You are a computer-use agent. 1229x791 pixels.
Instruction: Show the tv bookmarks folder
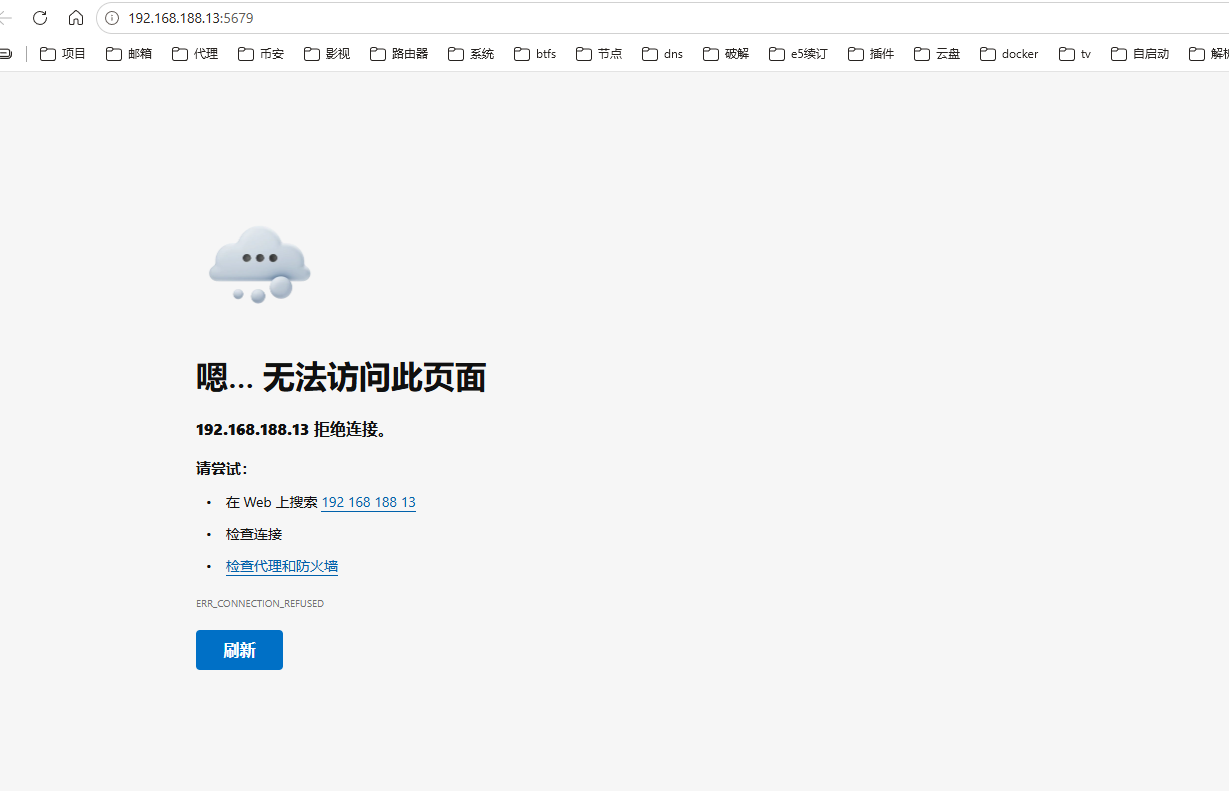tap(1075, 54)
